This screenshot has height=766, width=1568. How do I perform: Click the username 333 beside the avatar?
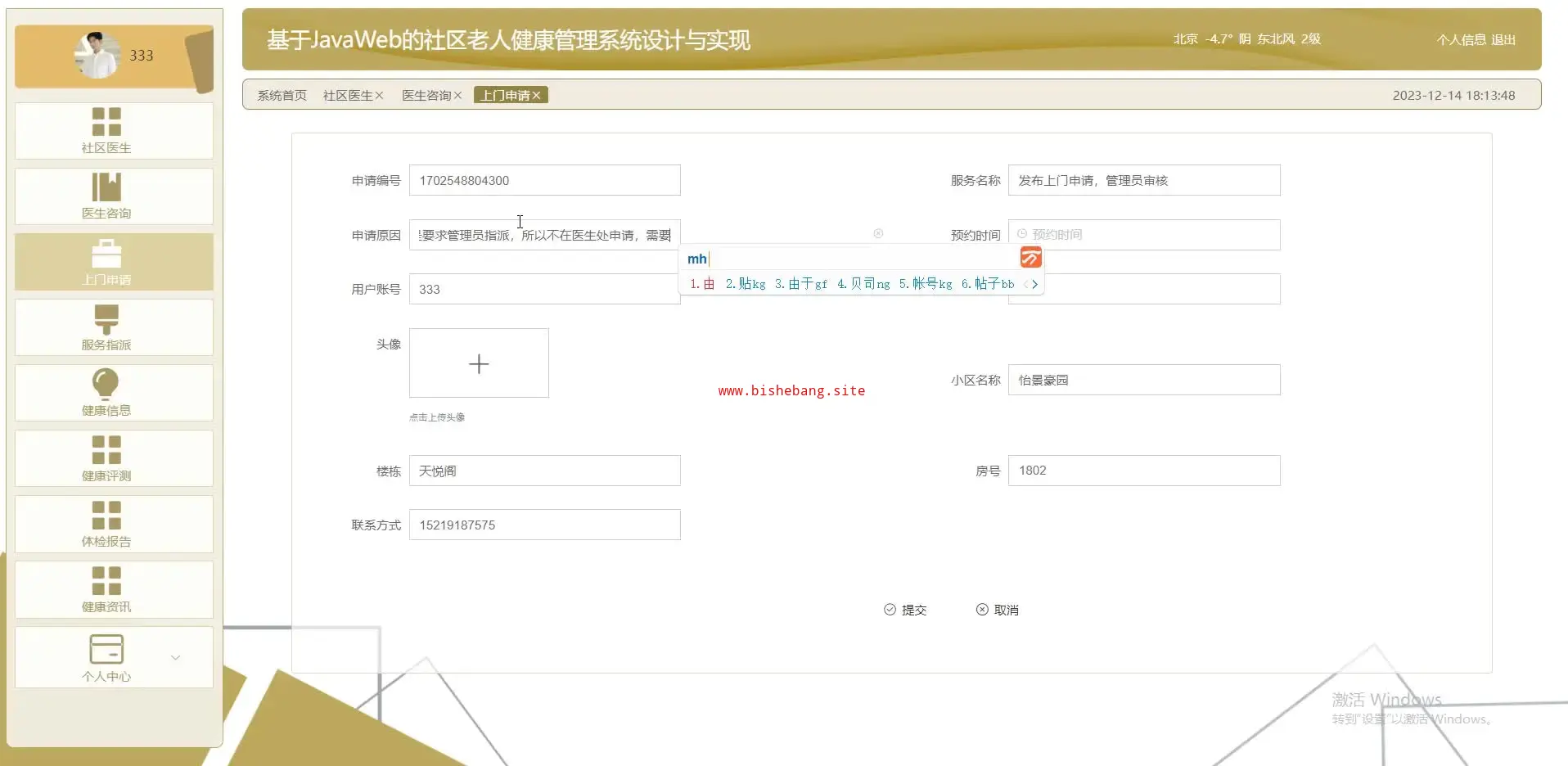pos(142,56)
